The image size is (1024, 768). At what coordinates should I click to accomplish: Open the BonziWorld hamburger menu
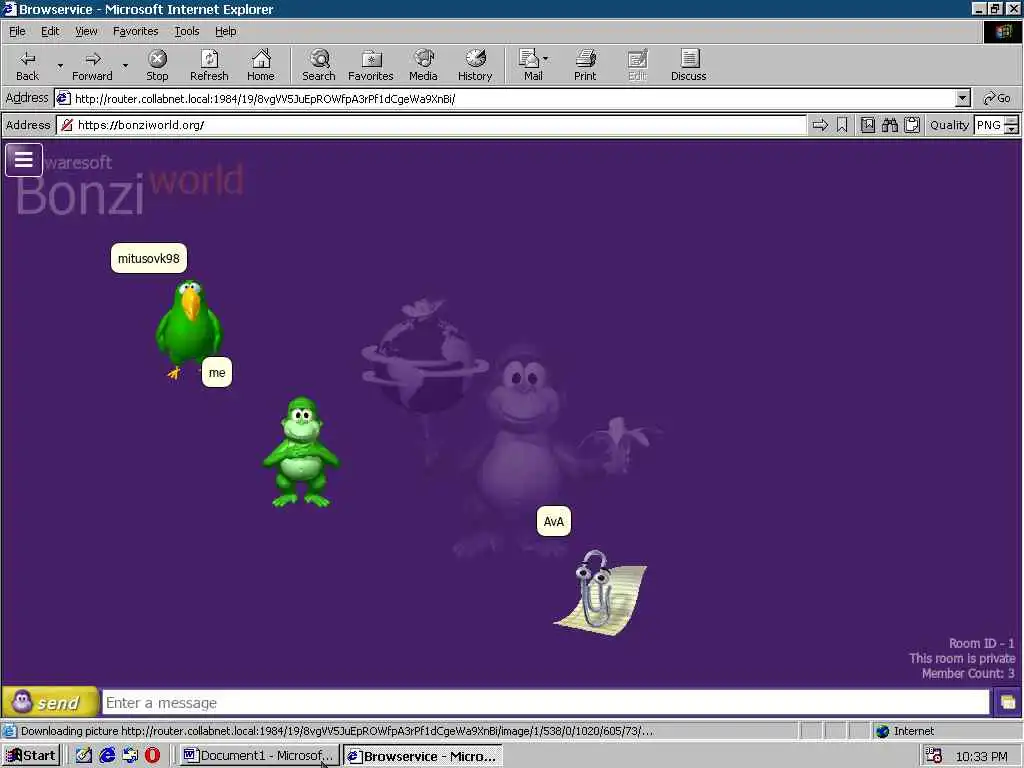click(x=24, y=160)
